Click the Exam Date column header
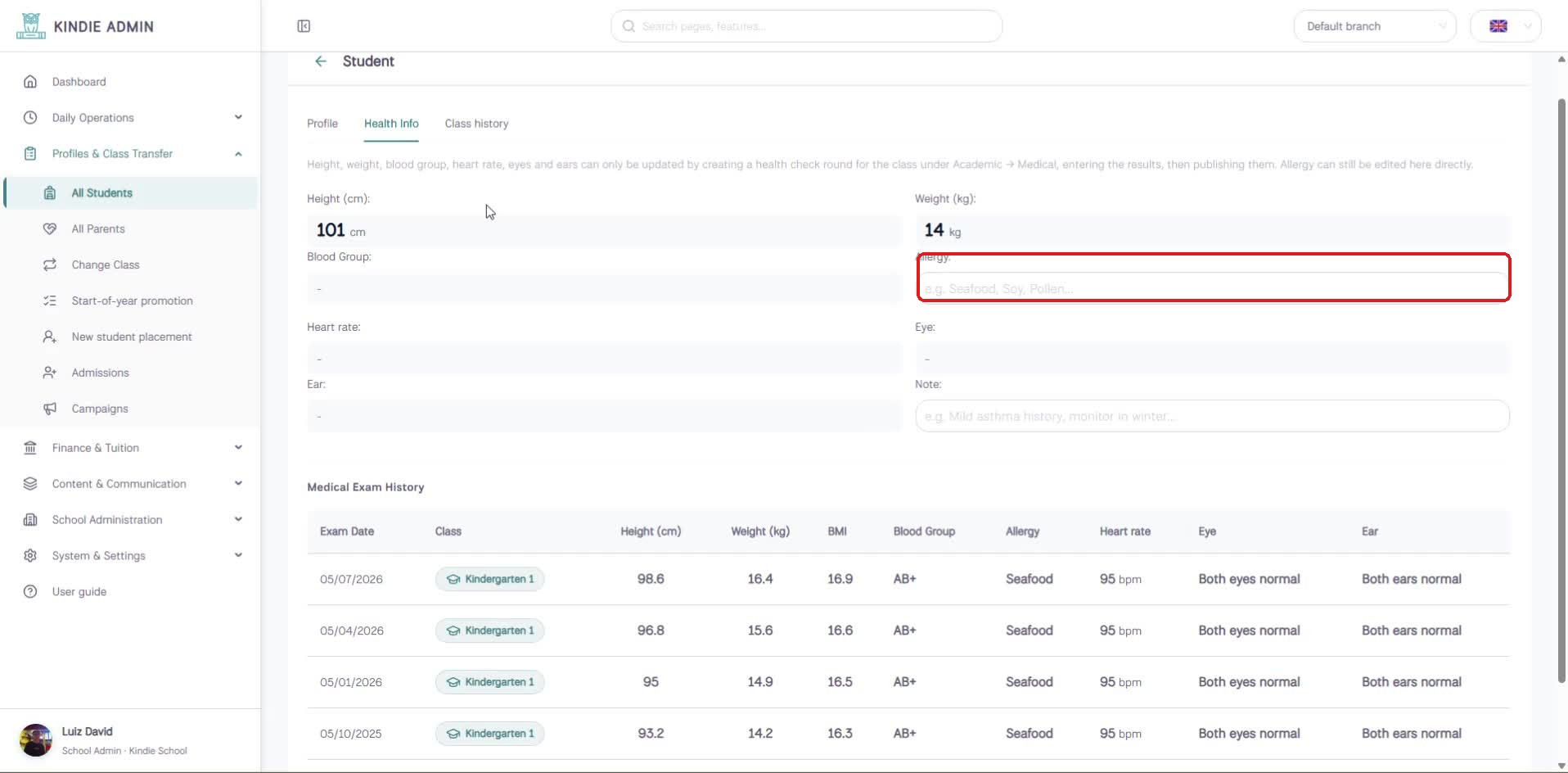The image size is (1568, 773). [347, 531]
